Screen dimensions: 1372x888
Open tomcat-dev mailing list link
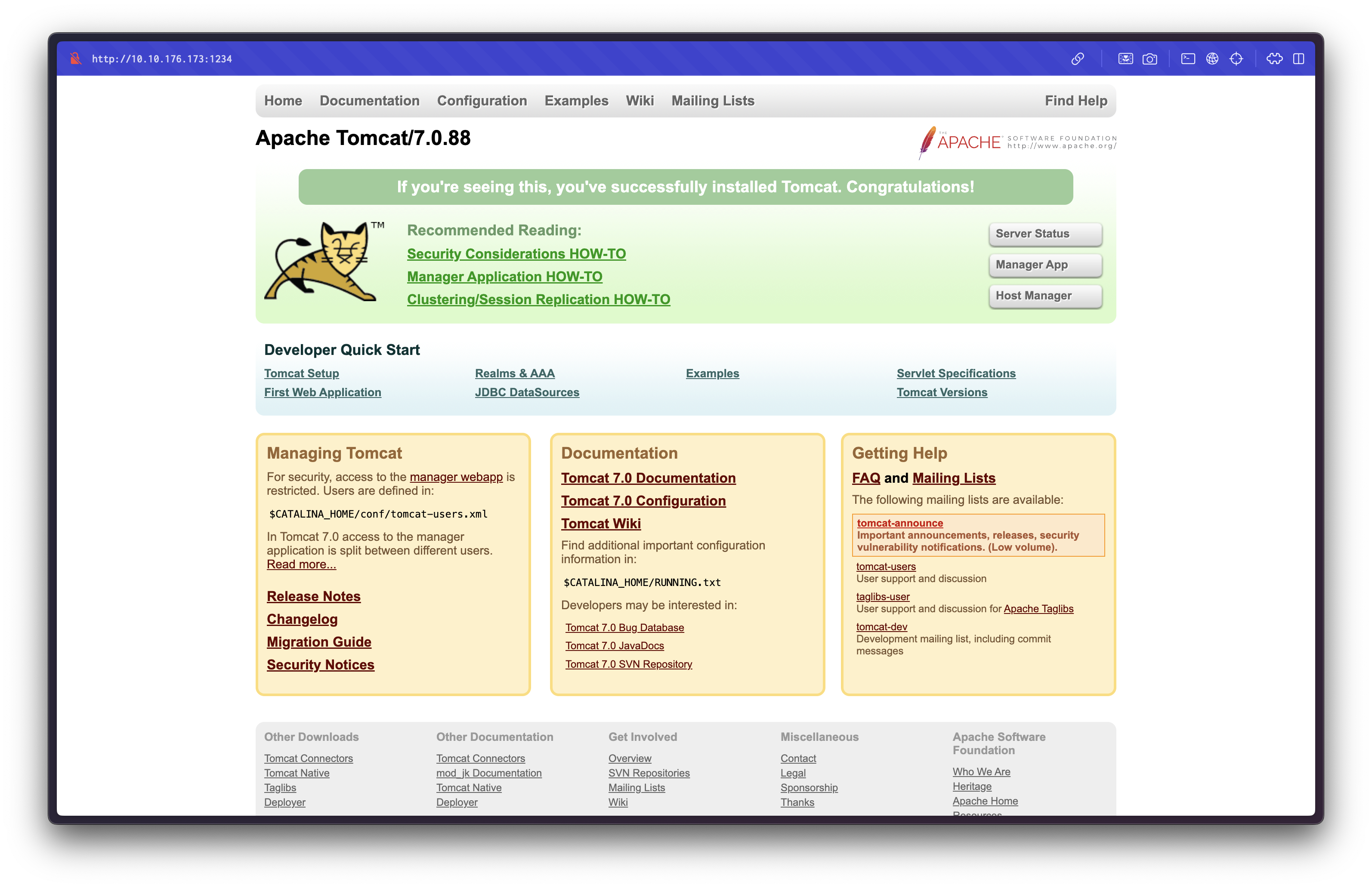[x=881, y=627]
